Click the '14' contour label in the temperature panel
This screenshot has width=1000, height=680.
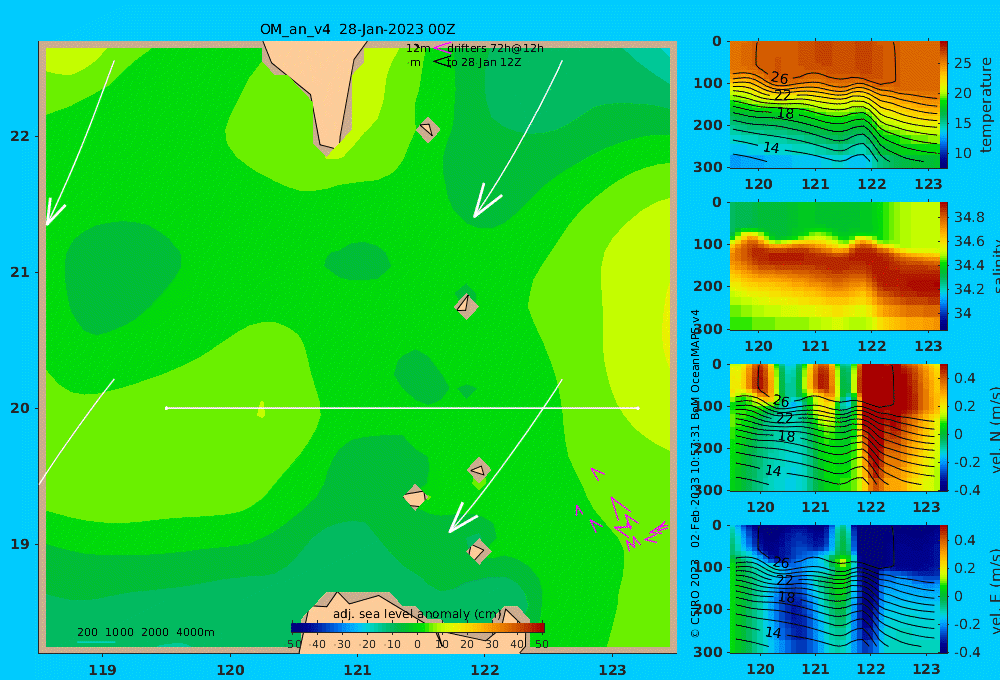pos(771,147)
